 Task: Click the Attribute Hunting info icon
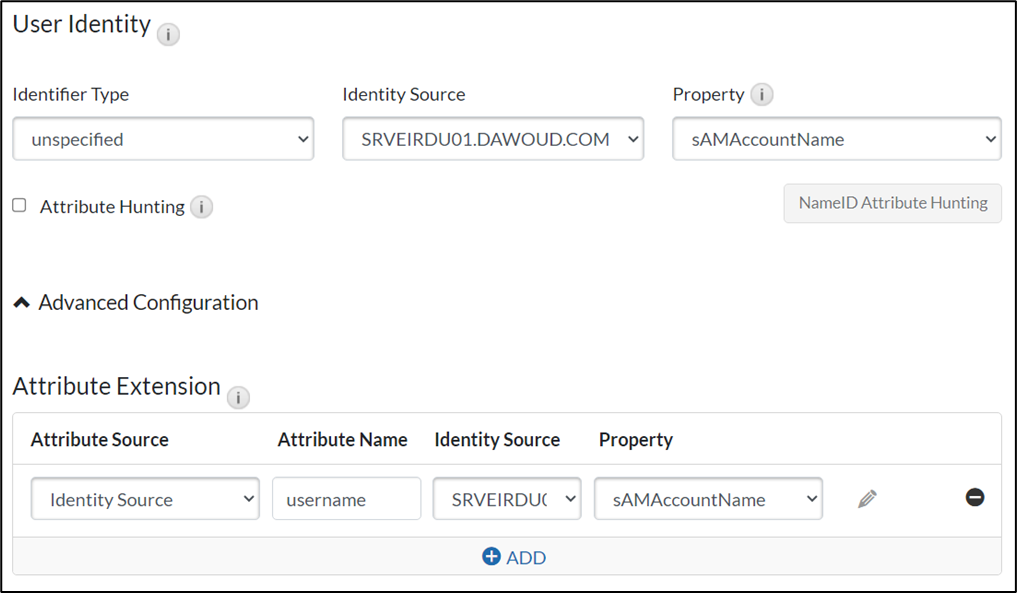coord(202,207)
